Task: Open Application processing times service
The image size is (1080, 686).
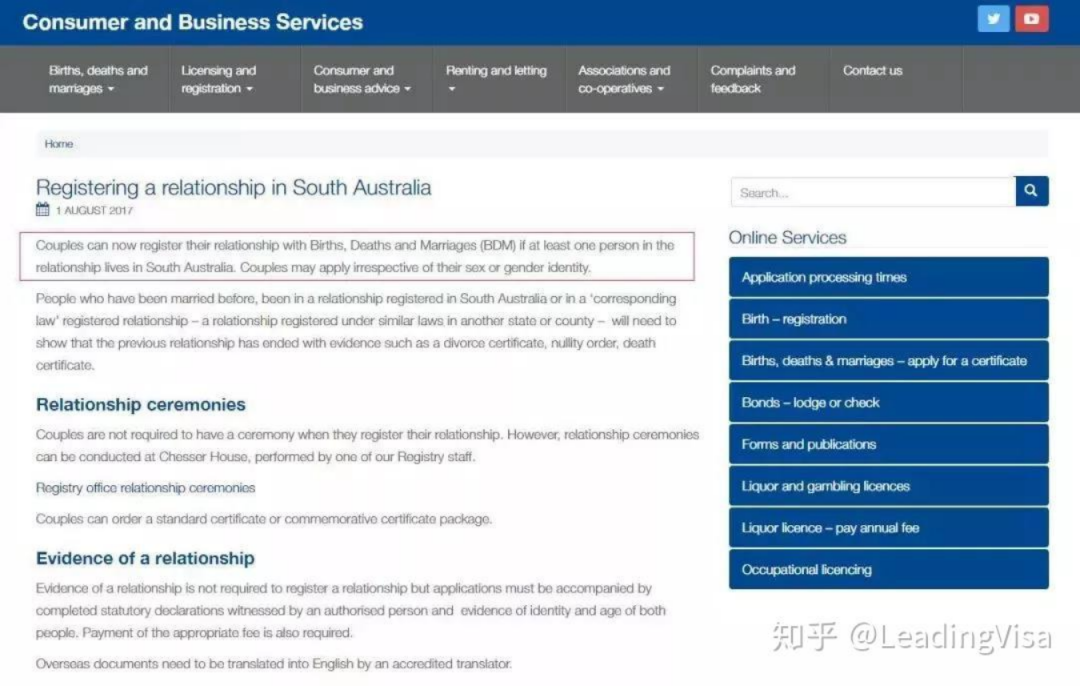Action: [x=889, y=277]
